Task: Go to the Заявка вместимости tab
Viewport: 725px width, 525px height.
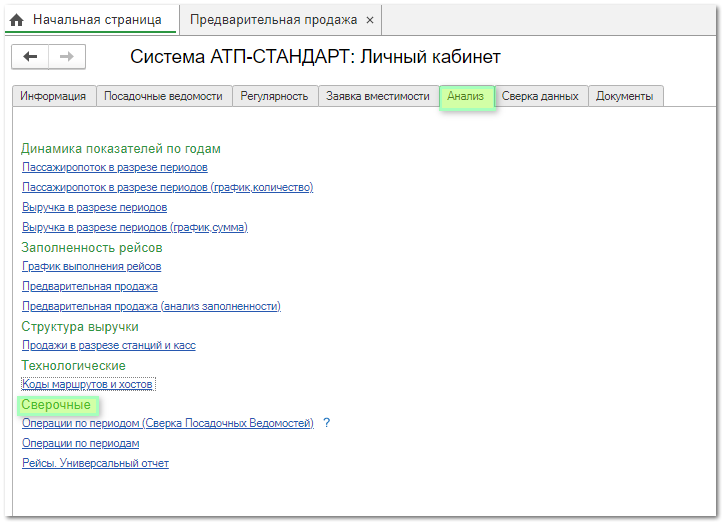Action: click(x=378, y=96)
